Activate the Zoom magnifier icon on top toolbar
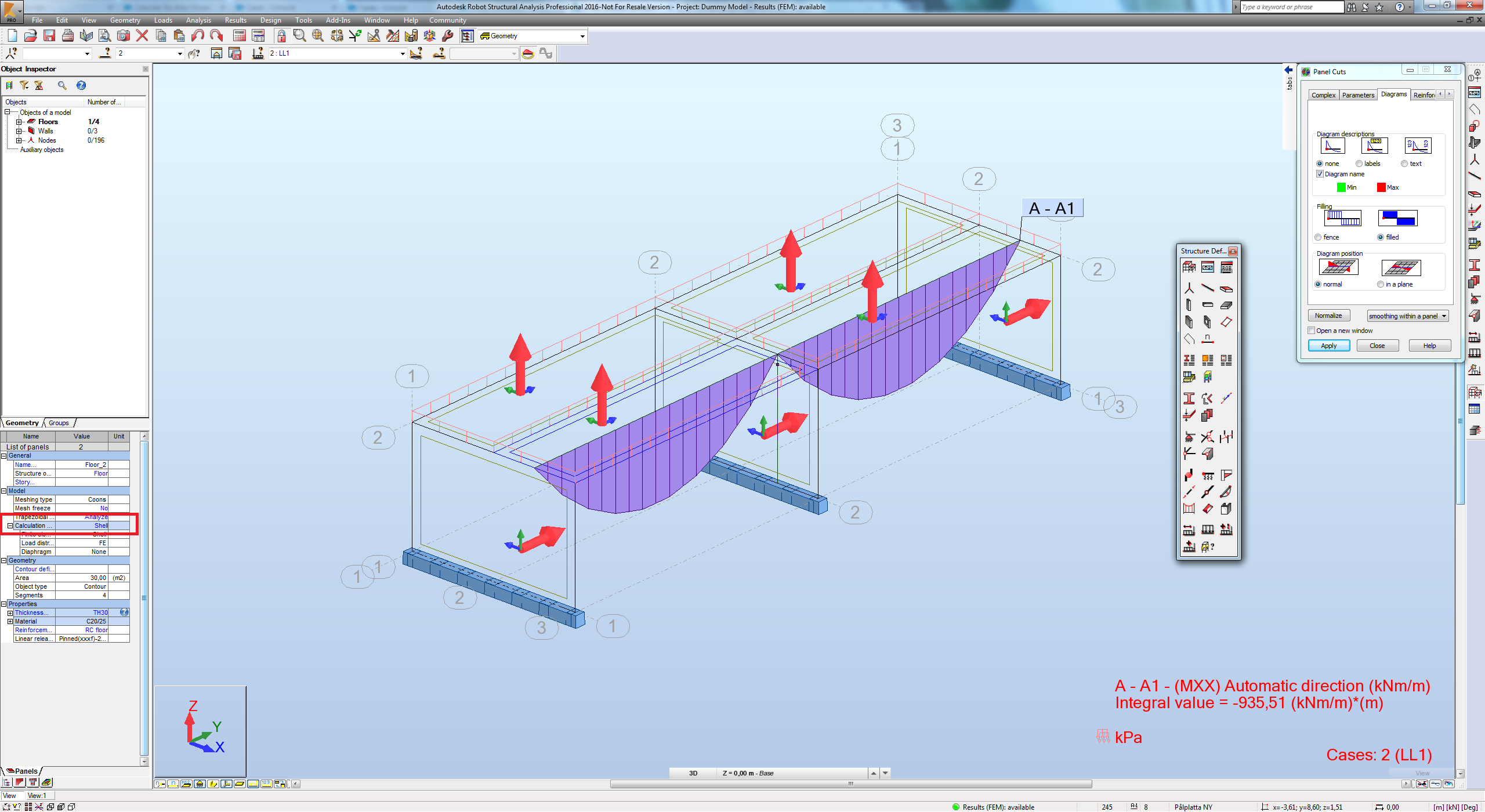This screenshot has width=1485, height=812. coord(299,35)
